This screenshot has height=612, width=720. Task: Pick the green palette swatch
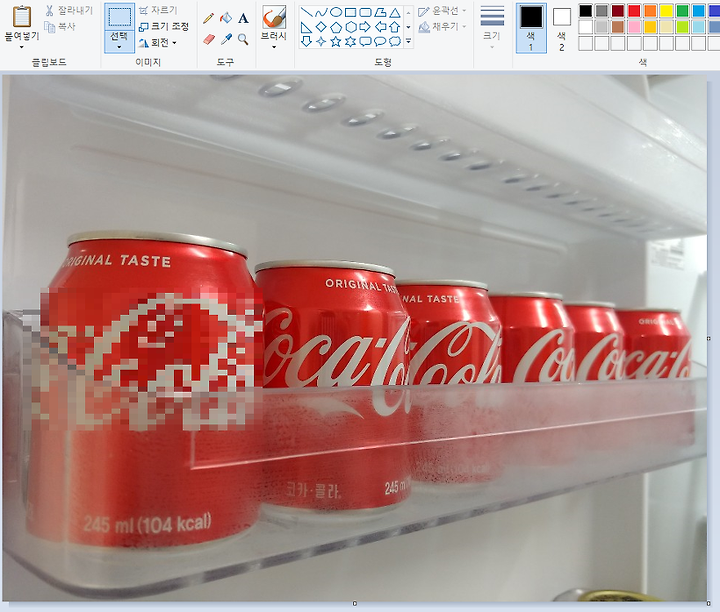point(682,11)
